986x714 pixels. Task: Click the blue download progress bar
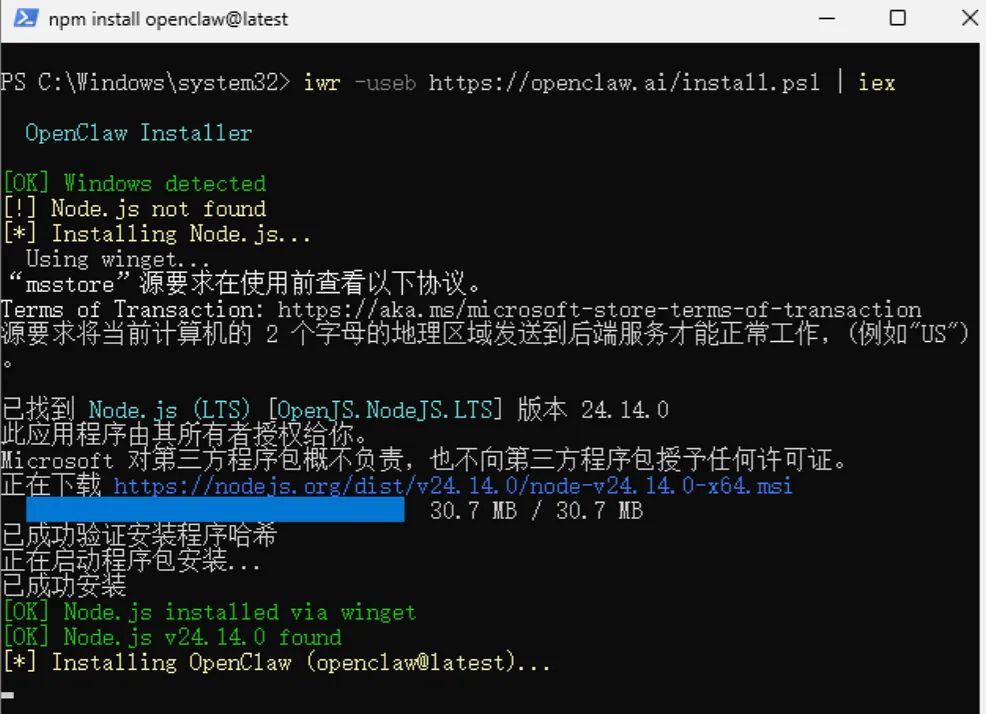pyautogui.click(x=215, y=510)
